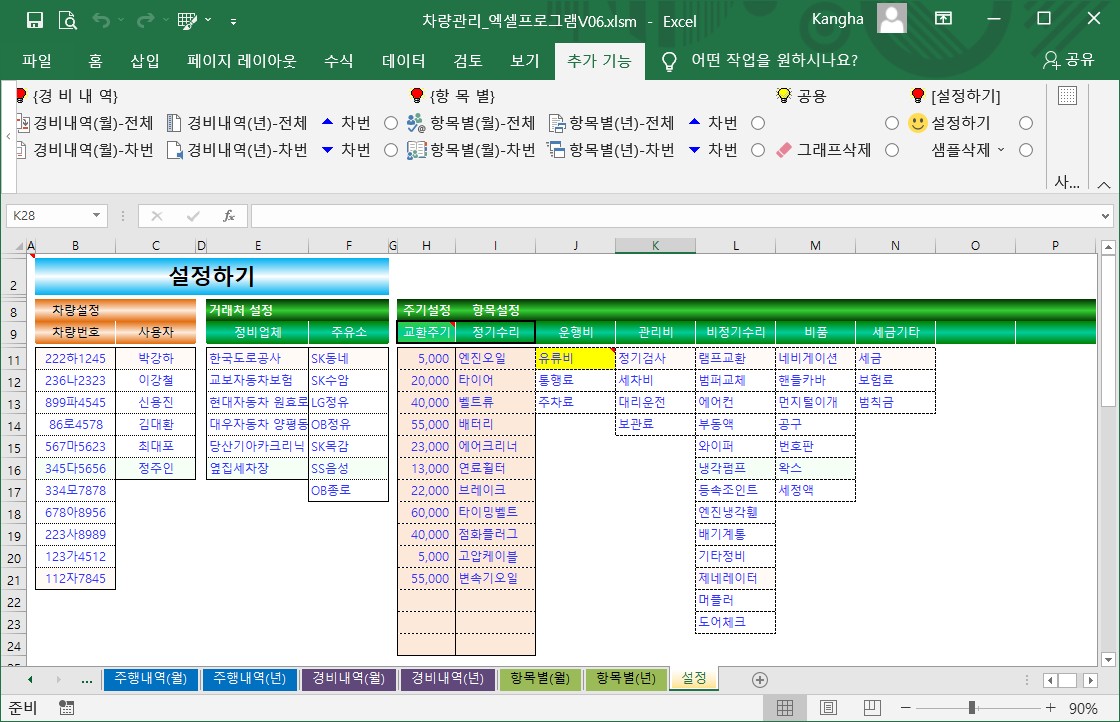Open the Undo history dropdown arrow
The image size is (1120, 722).
121,20
